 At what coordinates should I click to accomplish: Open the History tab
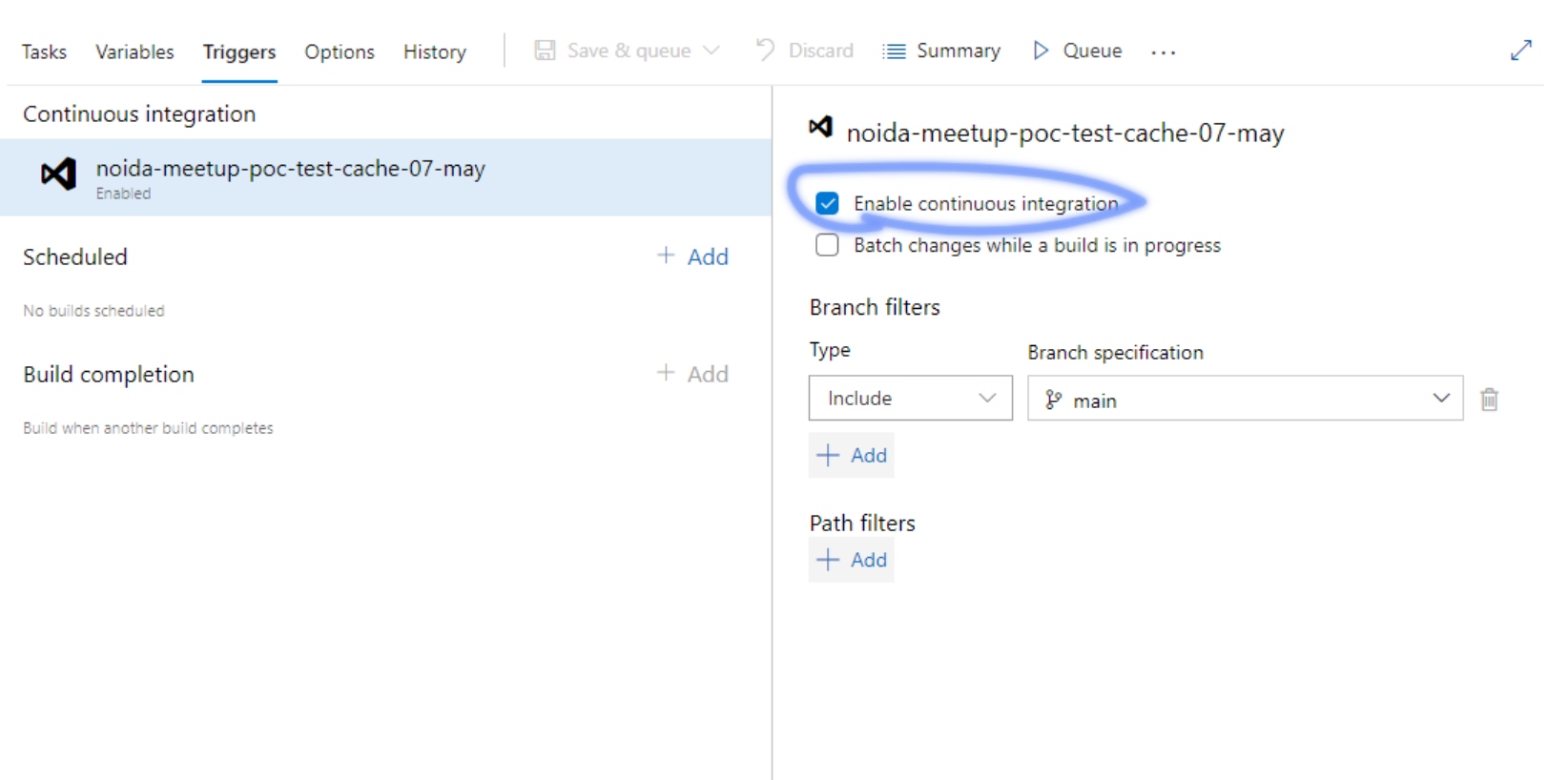click(x=434, y=51)
